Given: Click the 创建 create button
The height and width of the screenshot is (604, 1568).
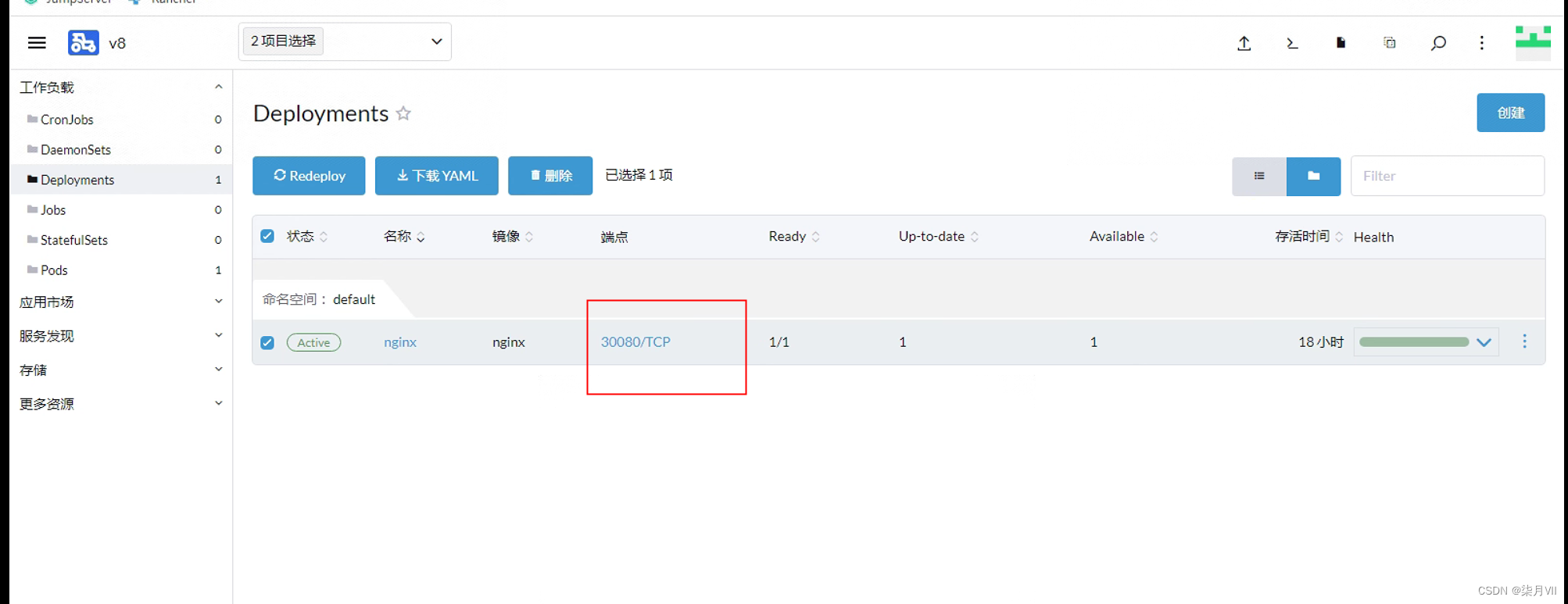Looking at the screenshot, I should [1510, 113].
